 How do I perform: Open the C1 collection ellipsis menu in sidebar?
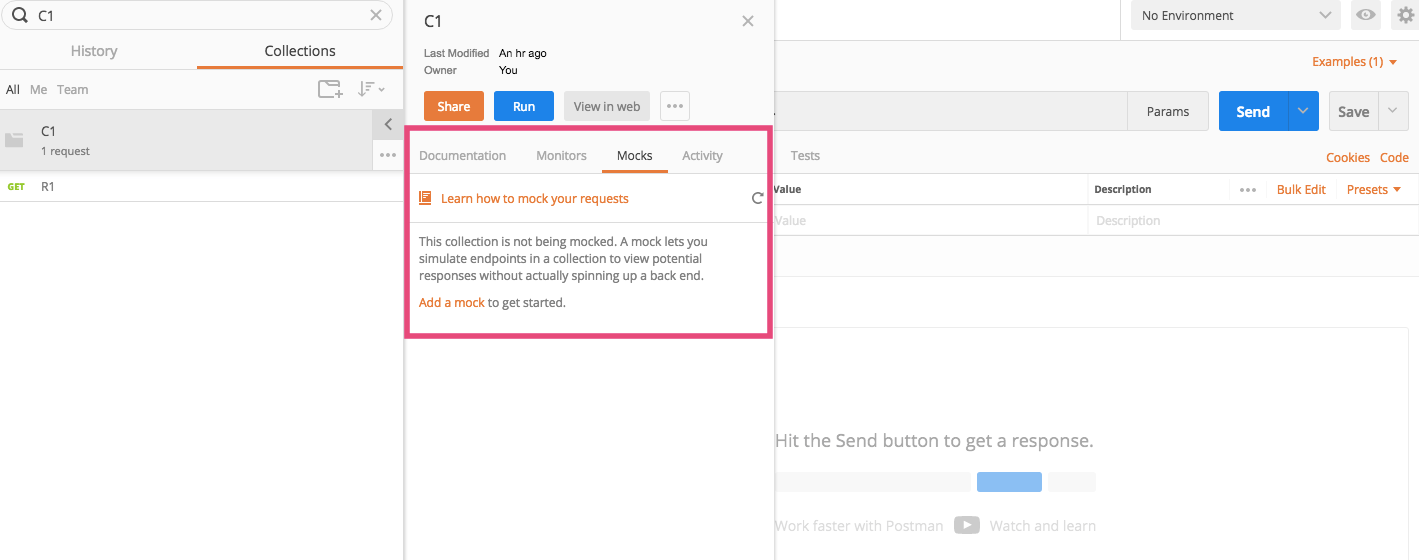pos(388,155)
